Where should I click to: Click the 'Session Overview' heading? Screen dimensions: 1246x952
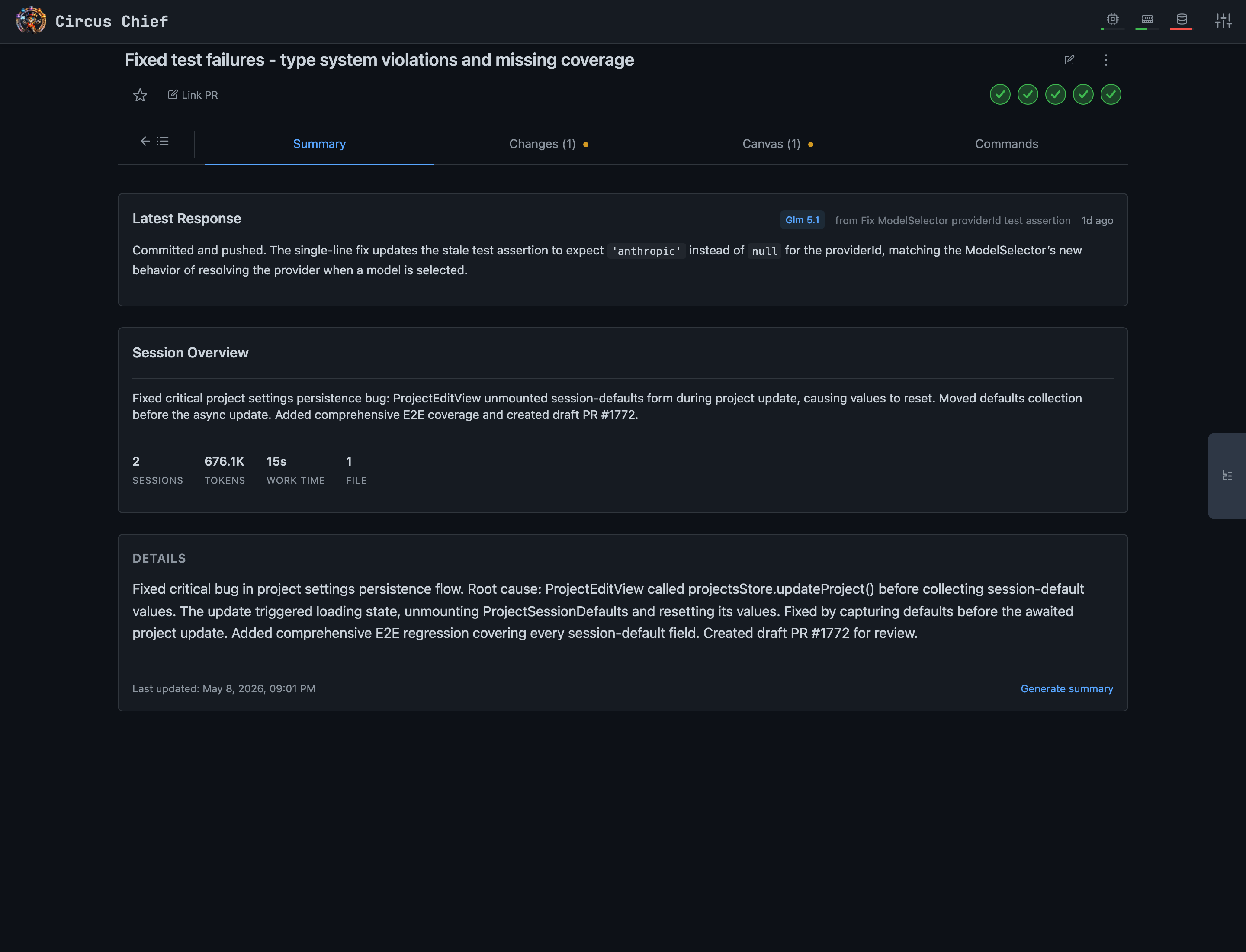190,353
